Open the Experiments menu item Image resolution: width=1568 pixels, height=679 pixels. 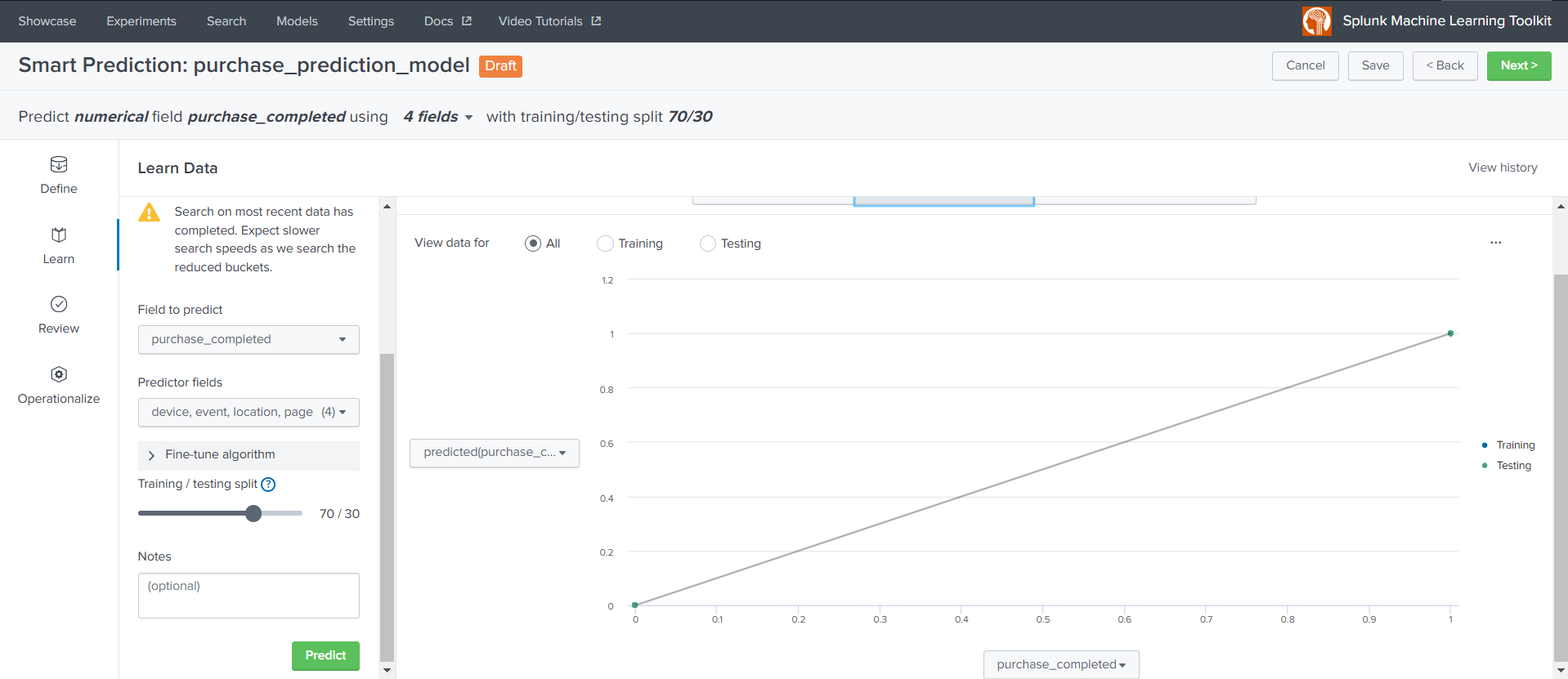141,21
